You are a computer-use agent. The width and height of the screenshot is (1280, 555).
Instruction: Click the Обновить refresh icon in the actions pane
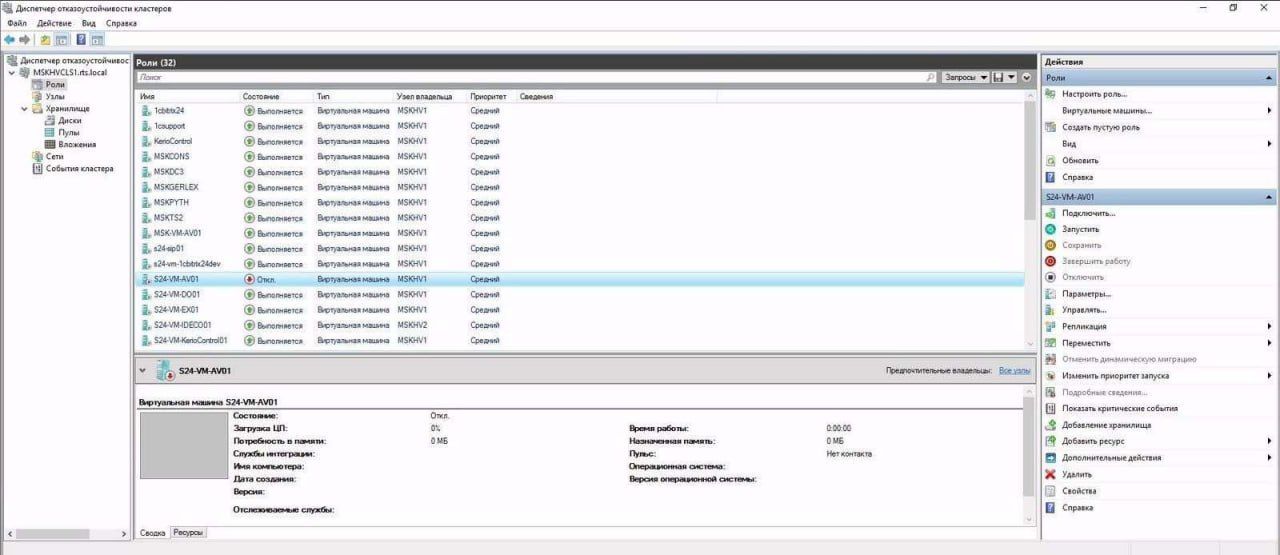click(x=1050, y=160)
